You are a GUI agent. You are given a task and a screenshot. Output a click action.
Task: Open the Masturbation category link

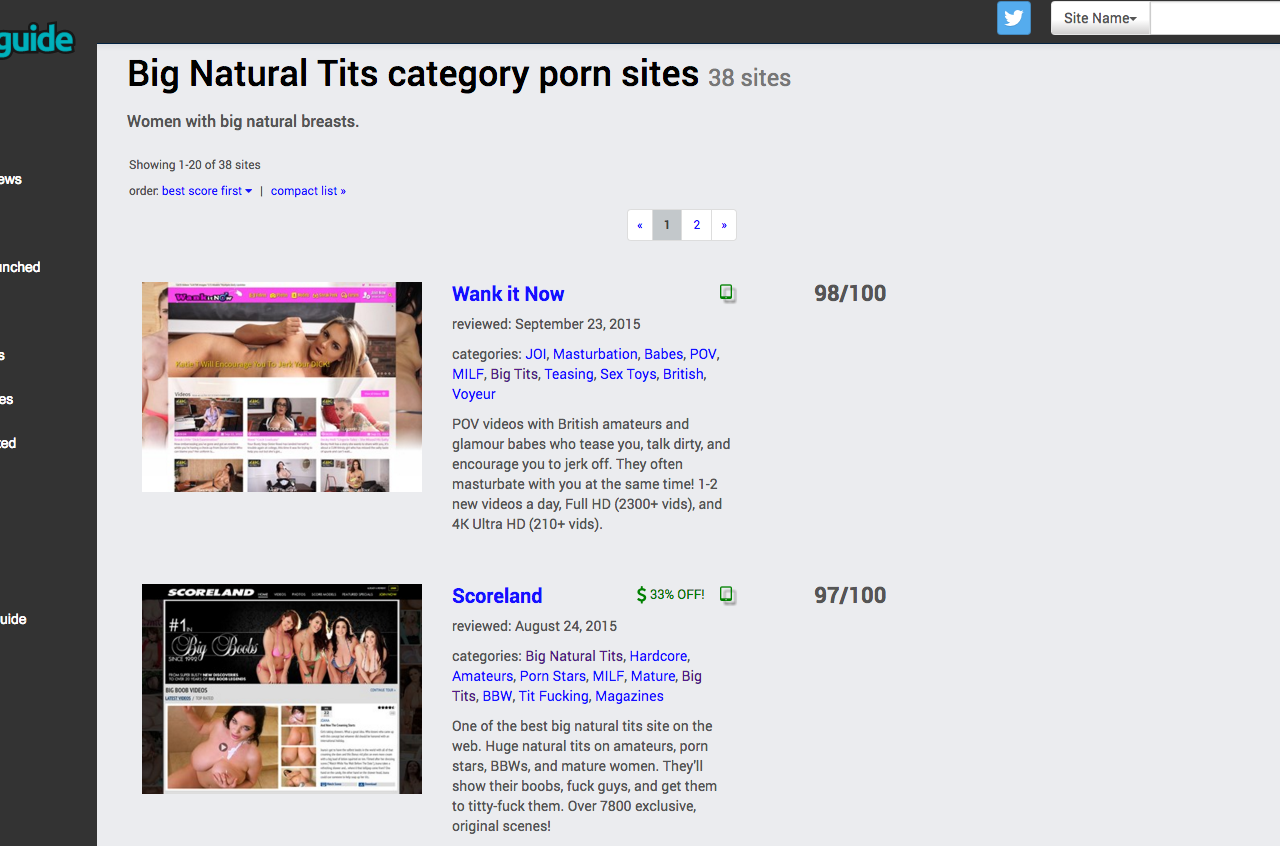pyautogui.click(x=595, y=354)
